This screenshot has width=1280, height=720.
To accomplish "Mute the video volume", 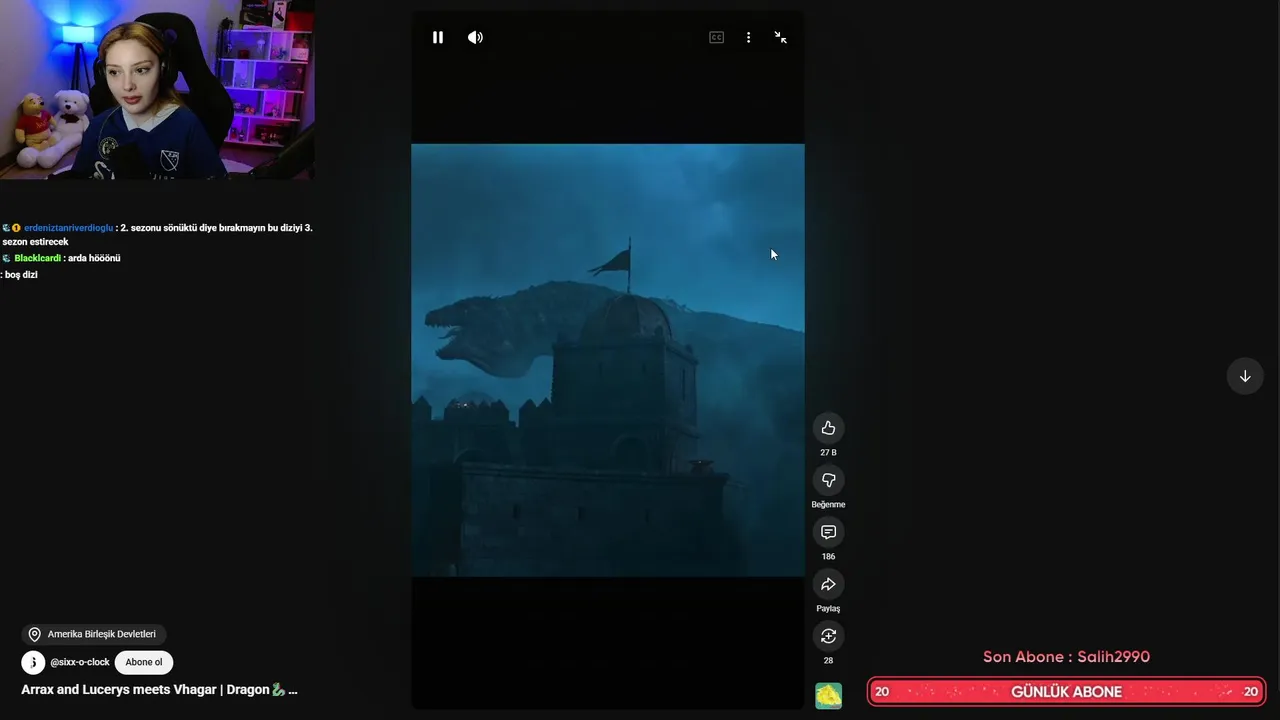I will point(475,37).
